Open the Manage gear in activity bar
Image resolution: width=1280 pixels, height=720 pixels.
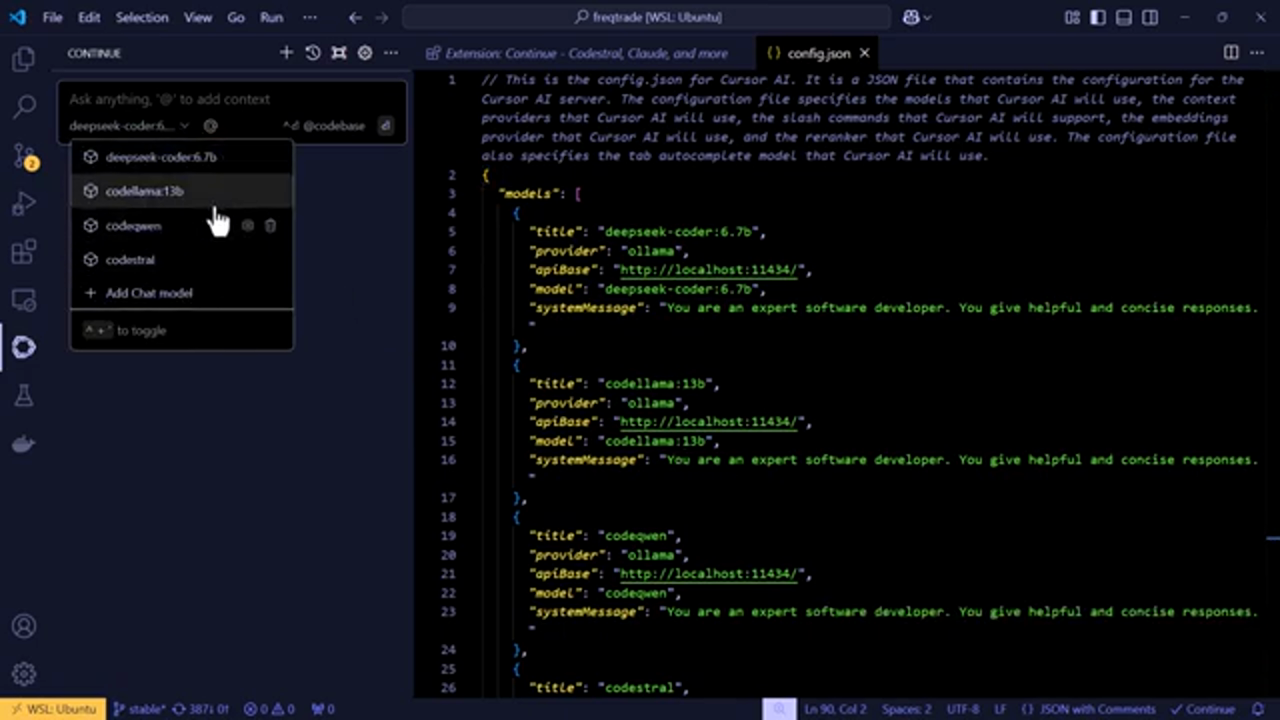point(24,674)
